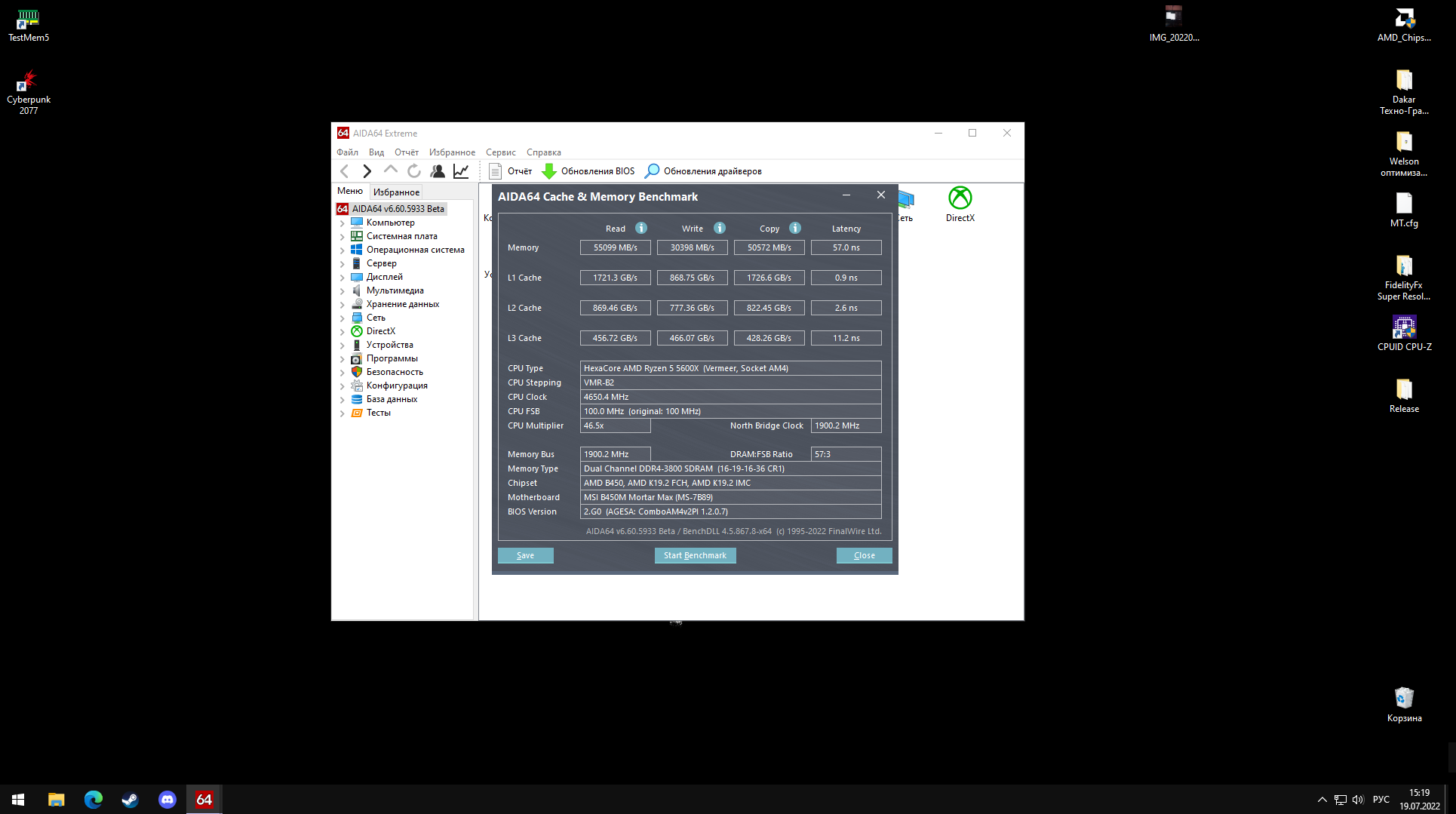This screenshot has width=1456, height=814.
Task: Select the CPUID CPU-Z desktop icon
Action: click(1404, 333)
